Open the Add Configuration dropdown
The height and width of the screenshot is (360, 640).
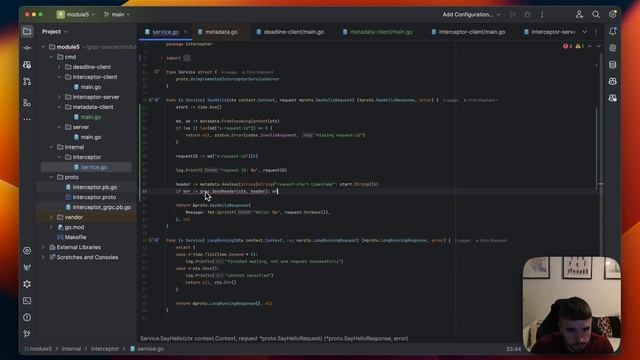click(x=471, y=14)
